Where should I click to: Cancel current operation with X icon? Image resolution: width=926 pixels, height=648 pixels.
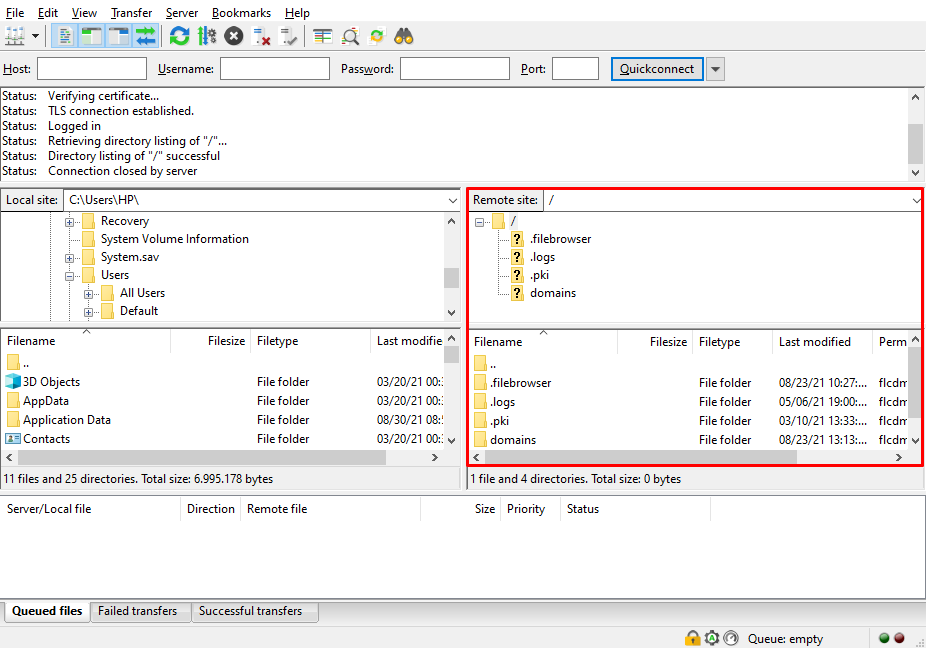coord(233,36)
